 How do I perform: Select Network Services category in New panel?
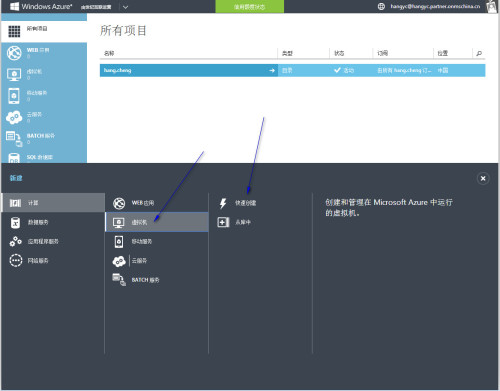pyautogui.click(x=53, y=261)
